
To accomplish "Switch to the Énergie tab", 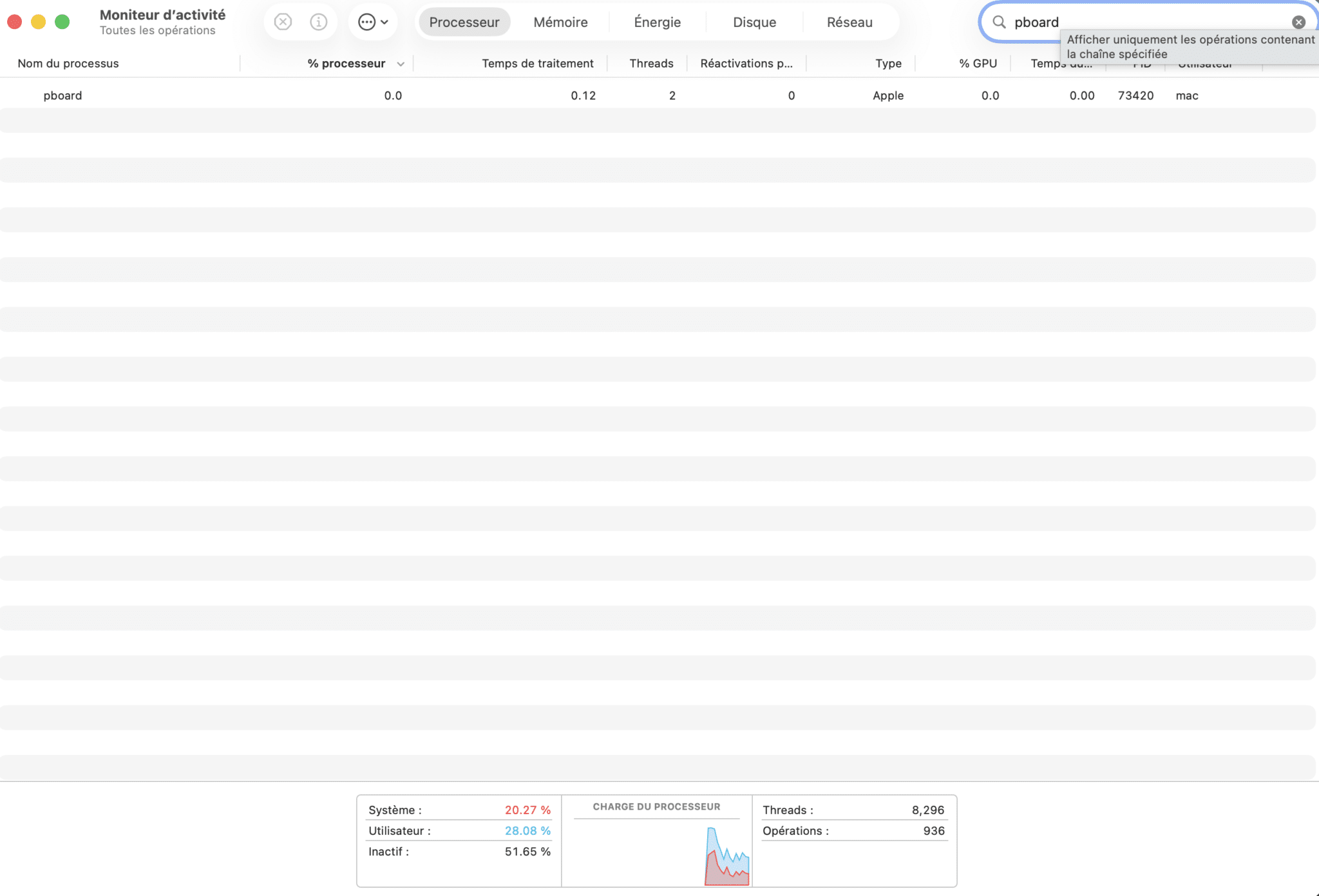I will [657, 22].
